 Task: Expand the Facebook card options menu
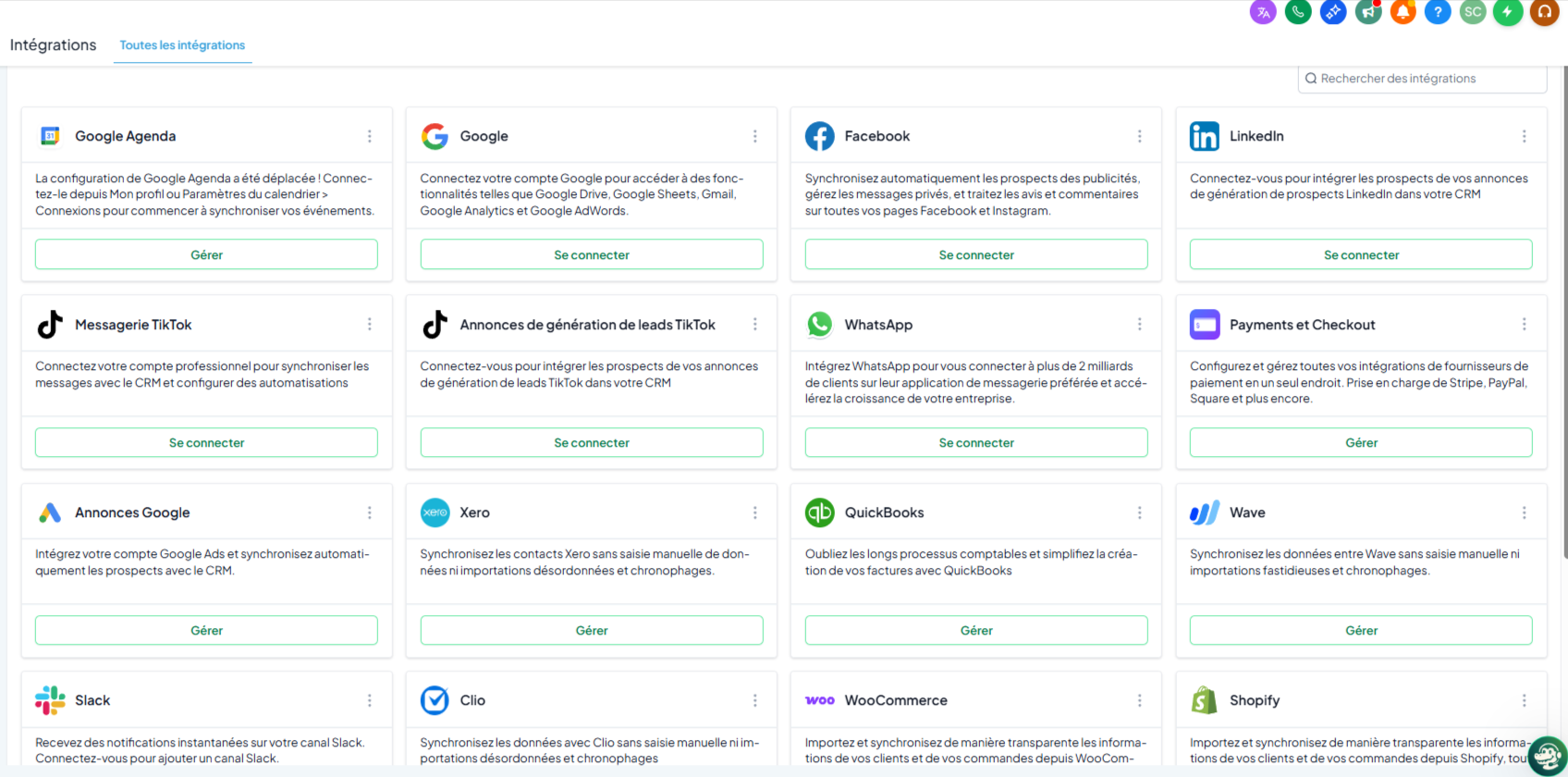point(1139,136)
